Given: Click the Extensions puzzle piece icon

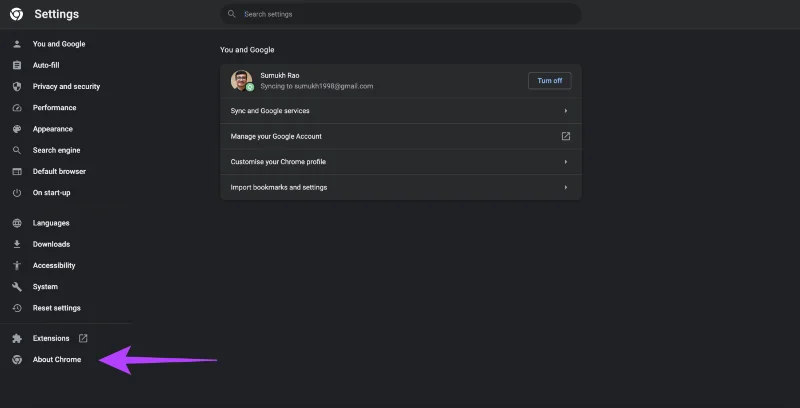Looking at the screenshot, I should tap(17, 338).
